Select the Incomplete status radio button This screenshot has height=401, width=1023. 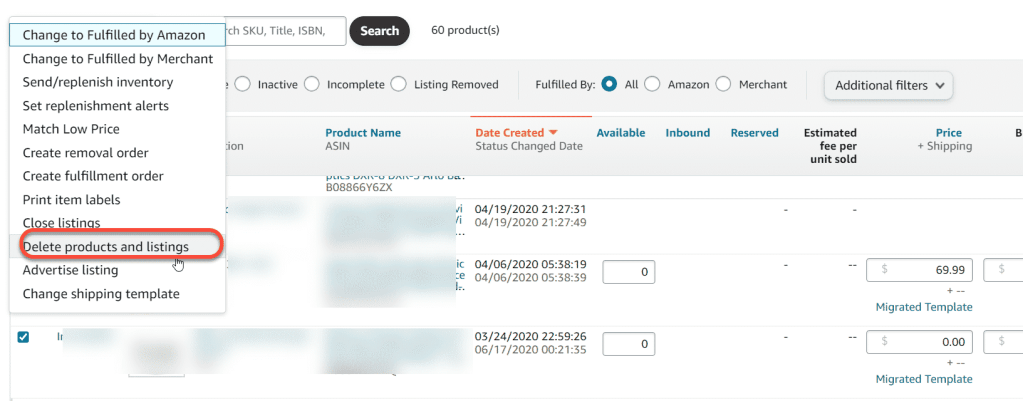click(x=312, y=85)
